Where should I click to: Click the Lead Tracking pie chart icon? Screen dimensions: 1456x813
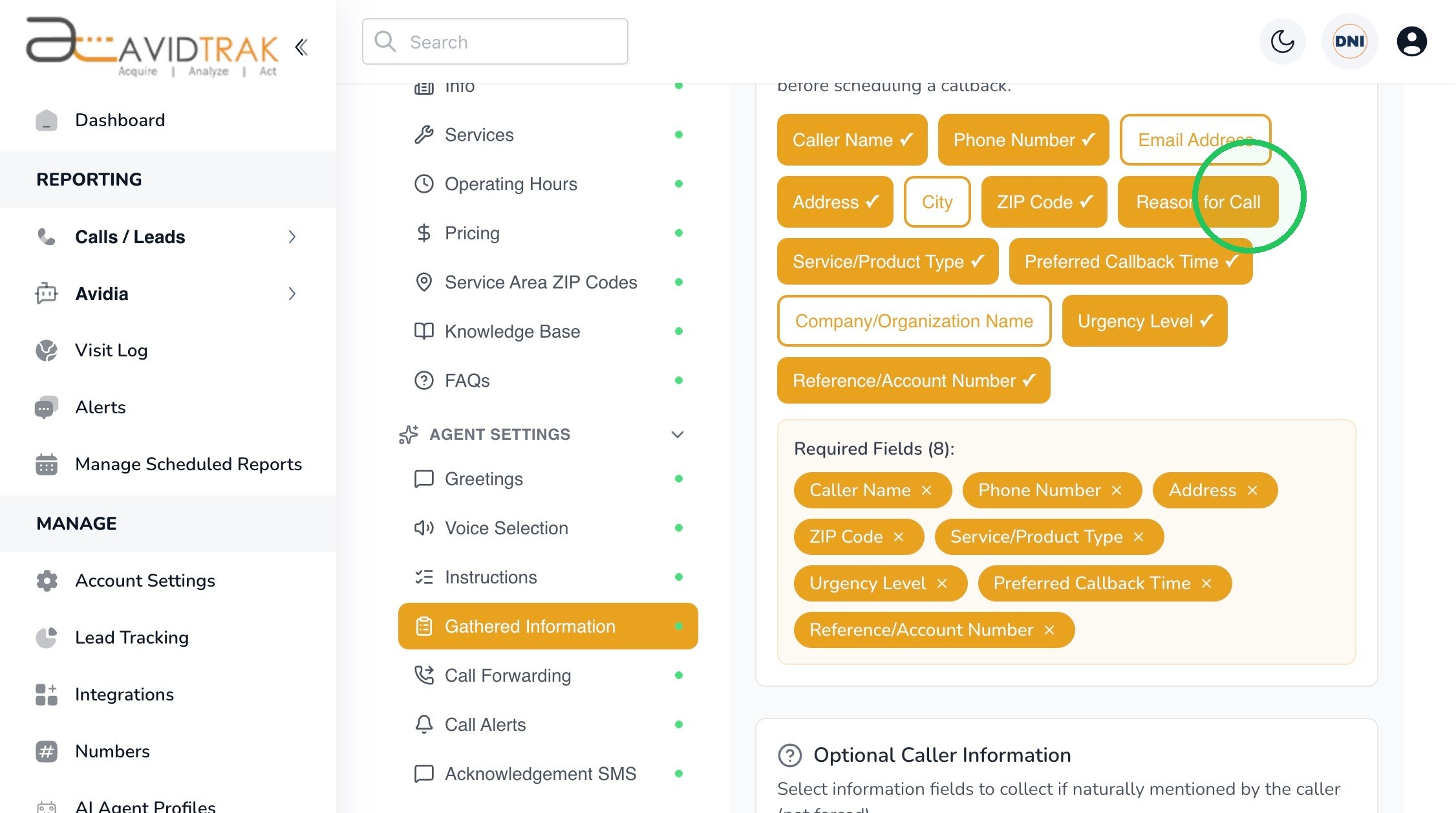(x=47, y=638)
